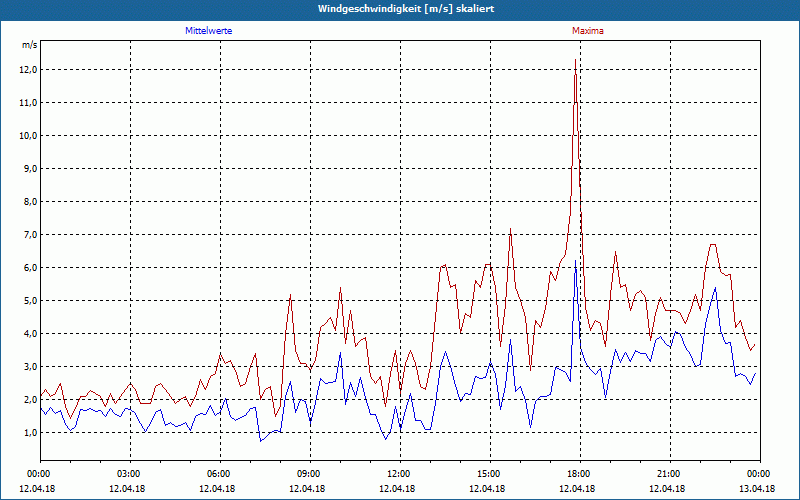Click the y-axis value '4,0'
800x500 pixels.
[x=31, y=334]
